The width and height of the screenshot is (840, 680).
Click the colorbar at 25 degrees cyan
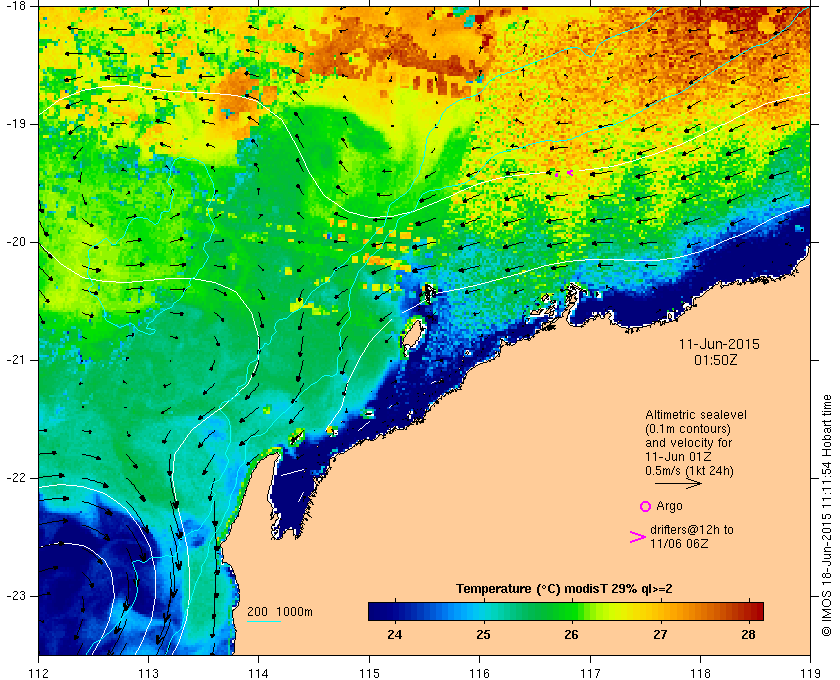click(484, 611)
